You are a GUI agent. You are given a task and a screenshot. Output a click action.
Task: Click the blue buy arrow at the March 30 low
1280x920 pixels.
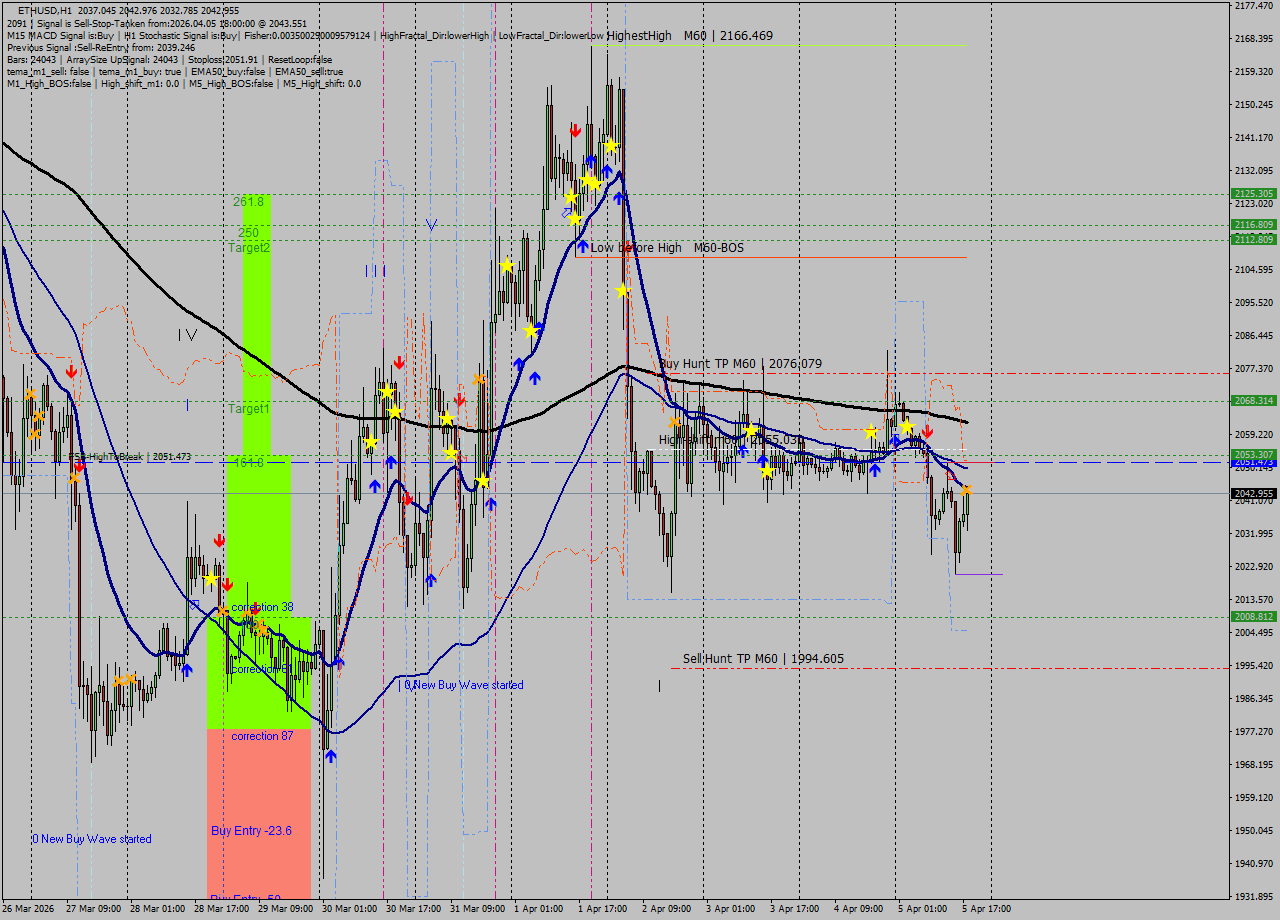pos(333,756)
